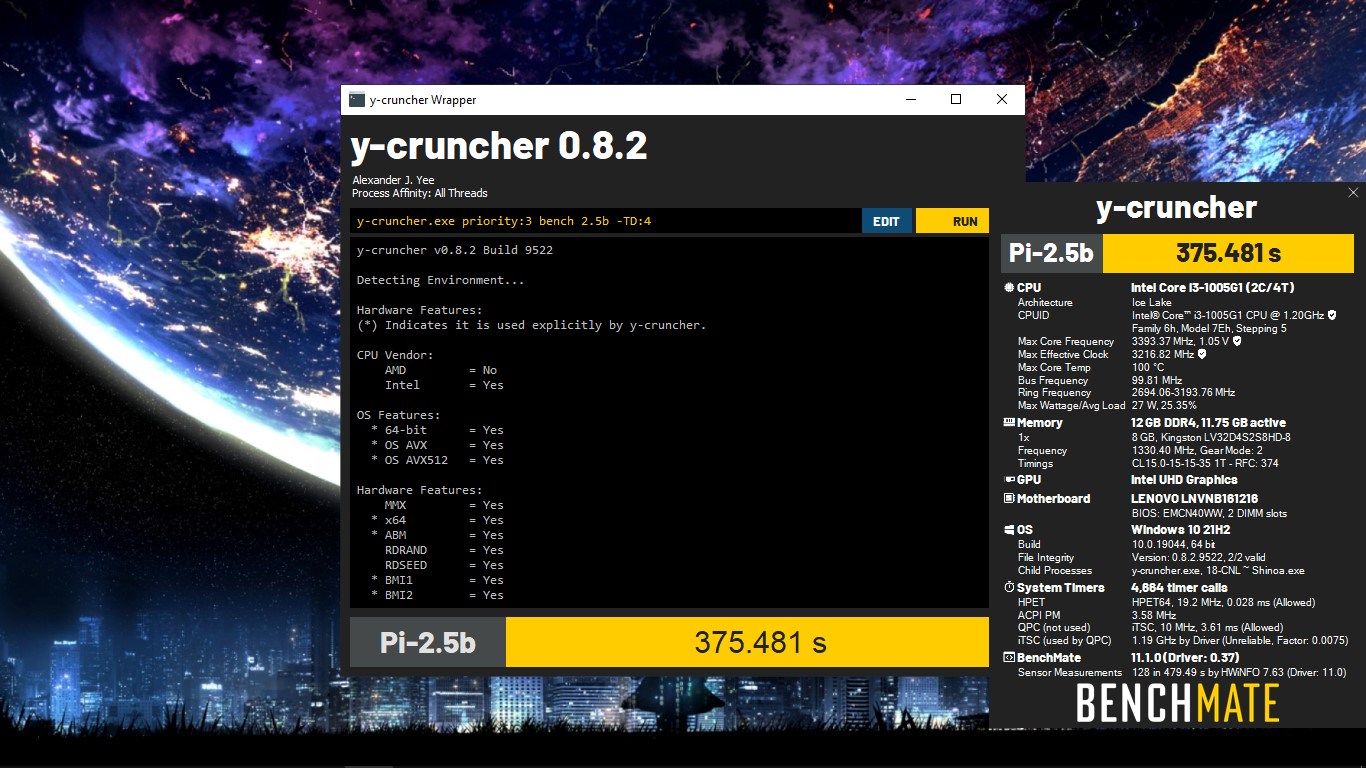
Task: Click '10.0.19044, 64 bit' build value
Action: 1174,544
